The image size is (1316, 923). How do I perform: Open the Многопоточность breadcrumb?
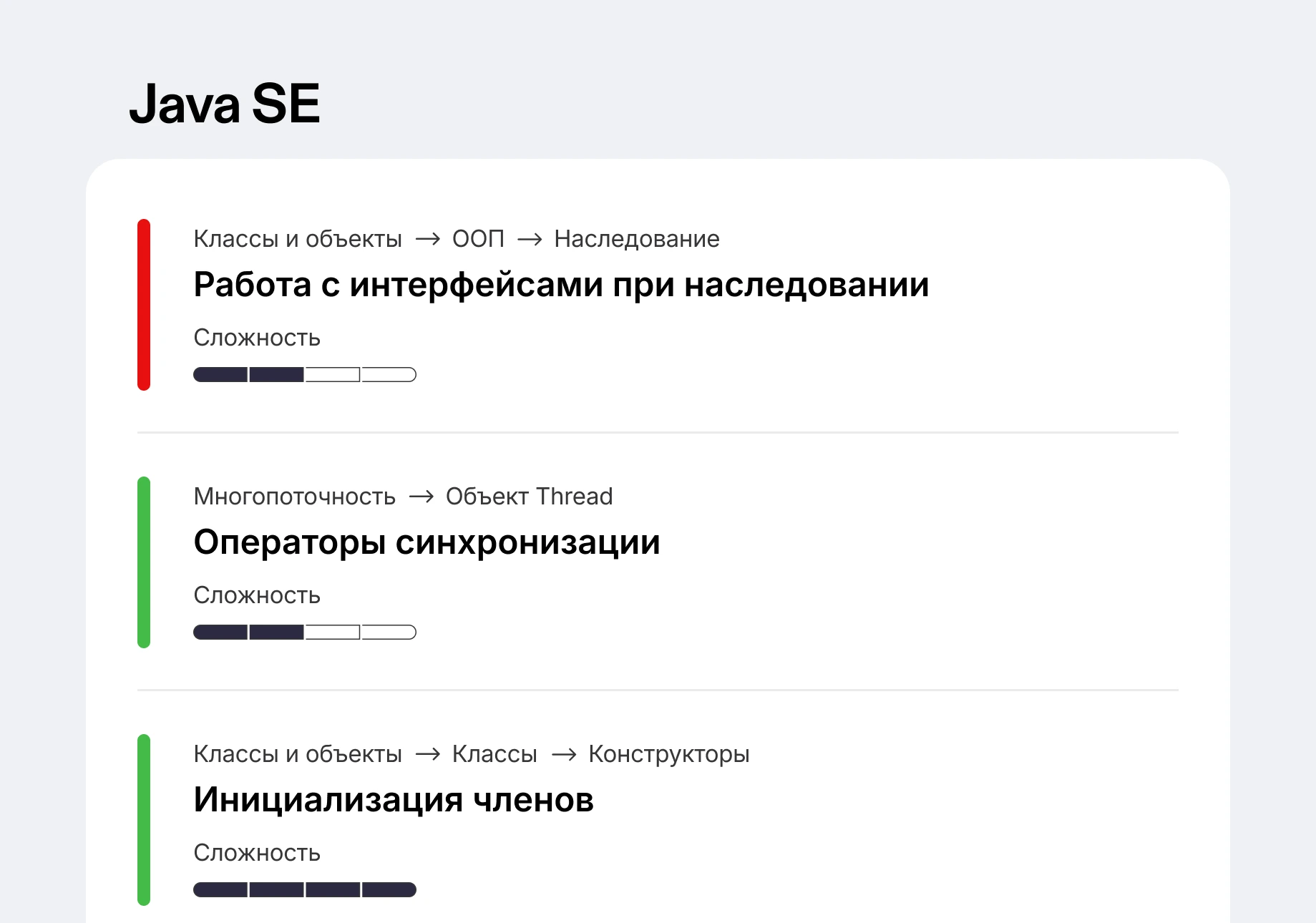pos(294,497)
